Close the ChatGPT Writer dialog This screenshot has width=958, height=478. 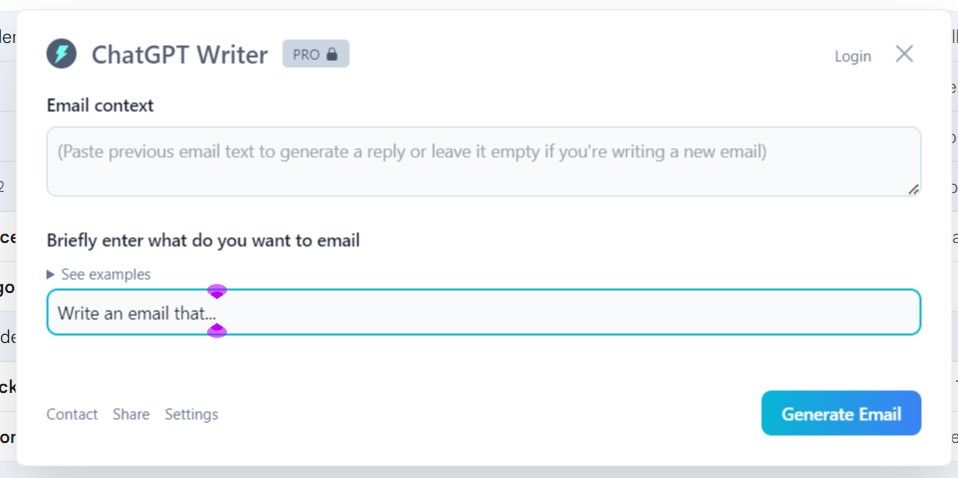pyautogui.click(x=904, y=54)
